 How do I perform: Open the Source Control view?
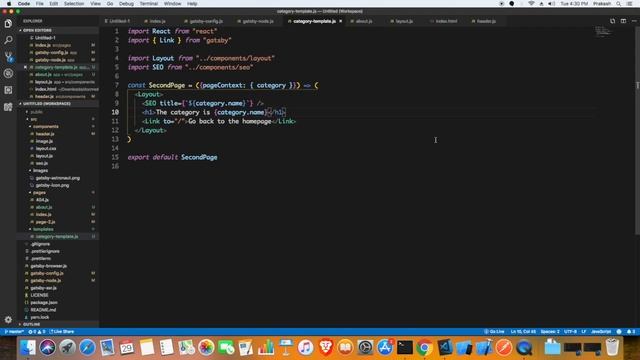8,57
